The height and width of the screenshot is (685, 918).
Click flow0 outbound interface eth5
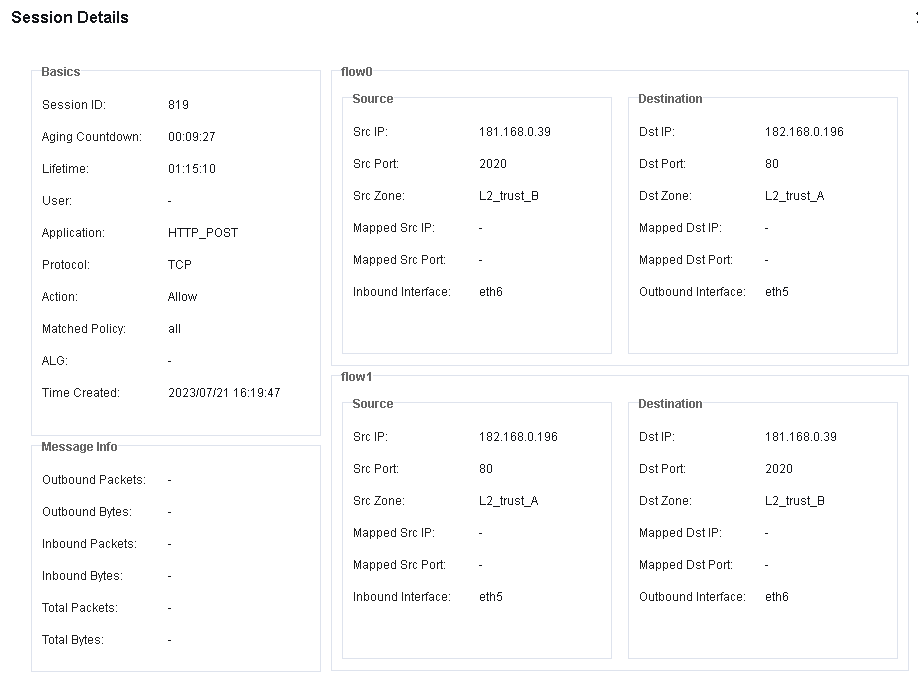777,292
